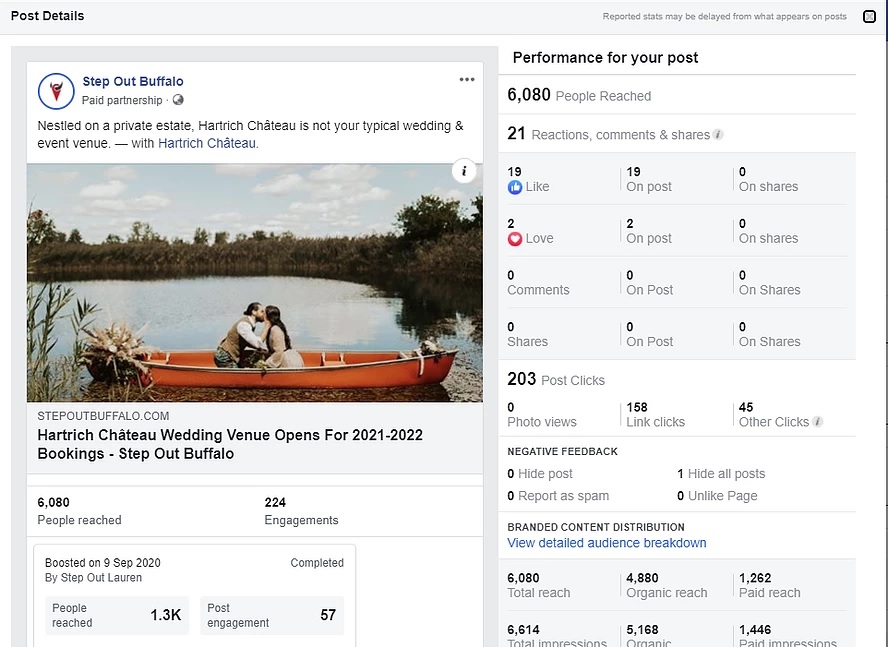Click the blue Like reaction icon
The image size is (888, 647).
[515, 187]
